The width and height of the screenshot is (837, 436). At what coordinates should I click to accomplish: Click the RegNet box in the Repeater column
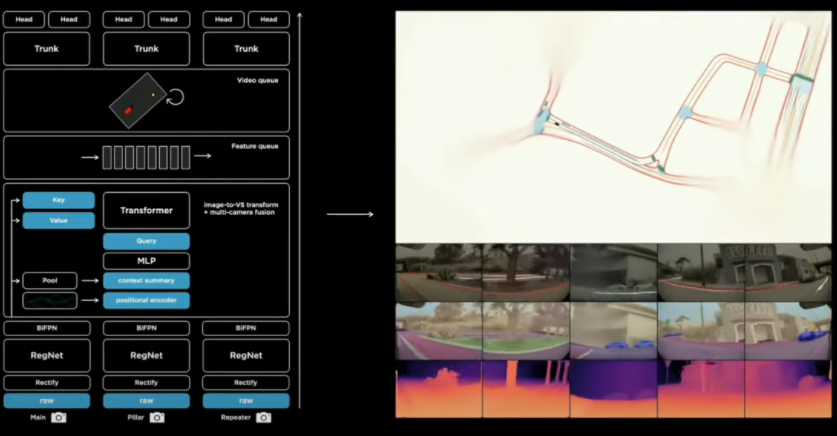(246, 355)
